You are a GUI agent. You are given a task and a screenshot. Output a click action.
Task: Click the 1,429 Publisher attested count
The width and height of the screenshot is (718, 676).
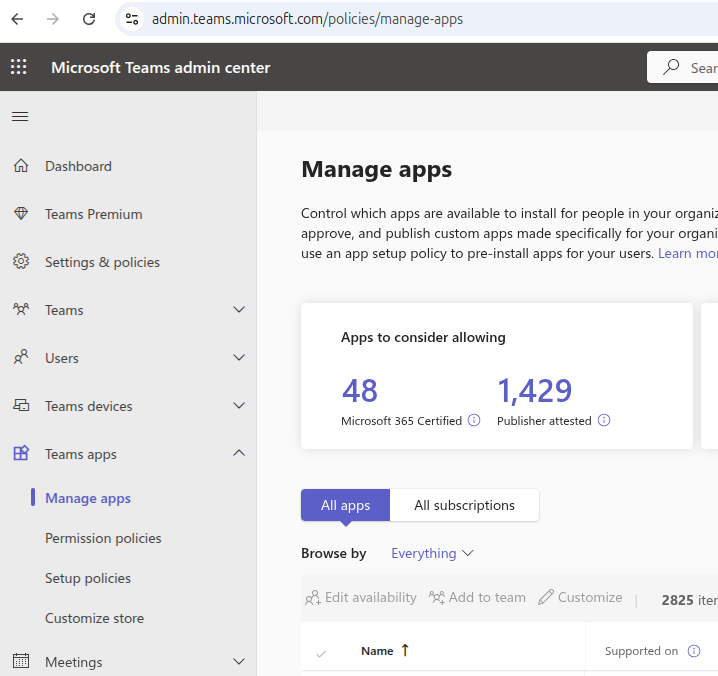point(535,391)
